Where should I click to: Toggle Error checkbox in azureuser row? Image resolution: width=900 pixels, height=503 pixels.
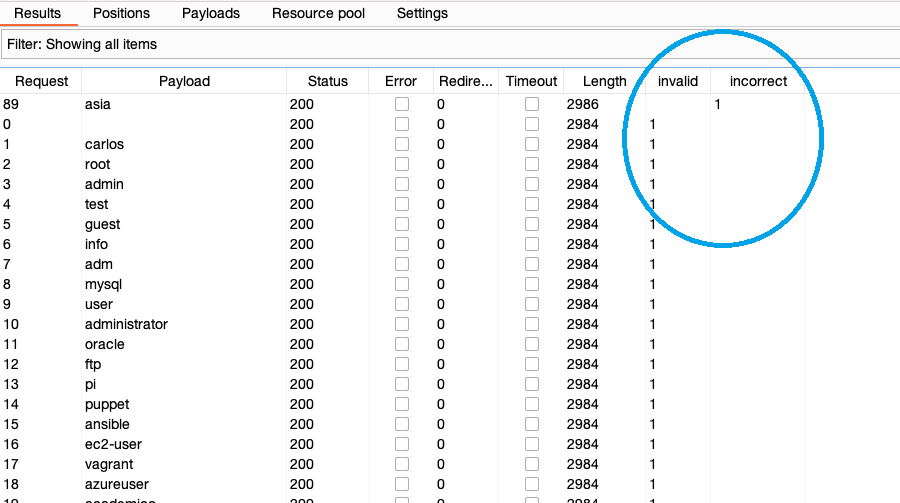[x=402, y=484]
